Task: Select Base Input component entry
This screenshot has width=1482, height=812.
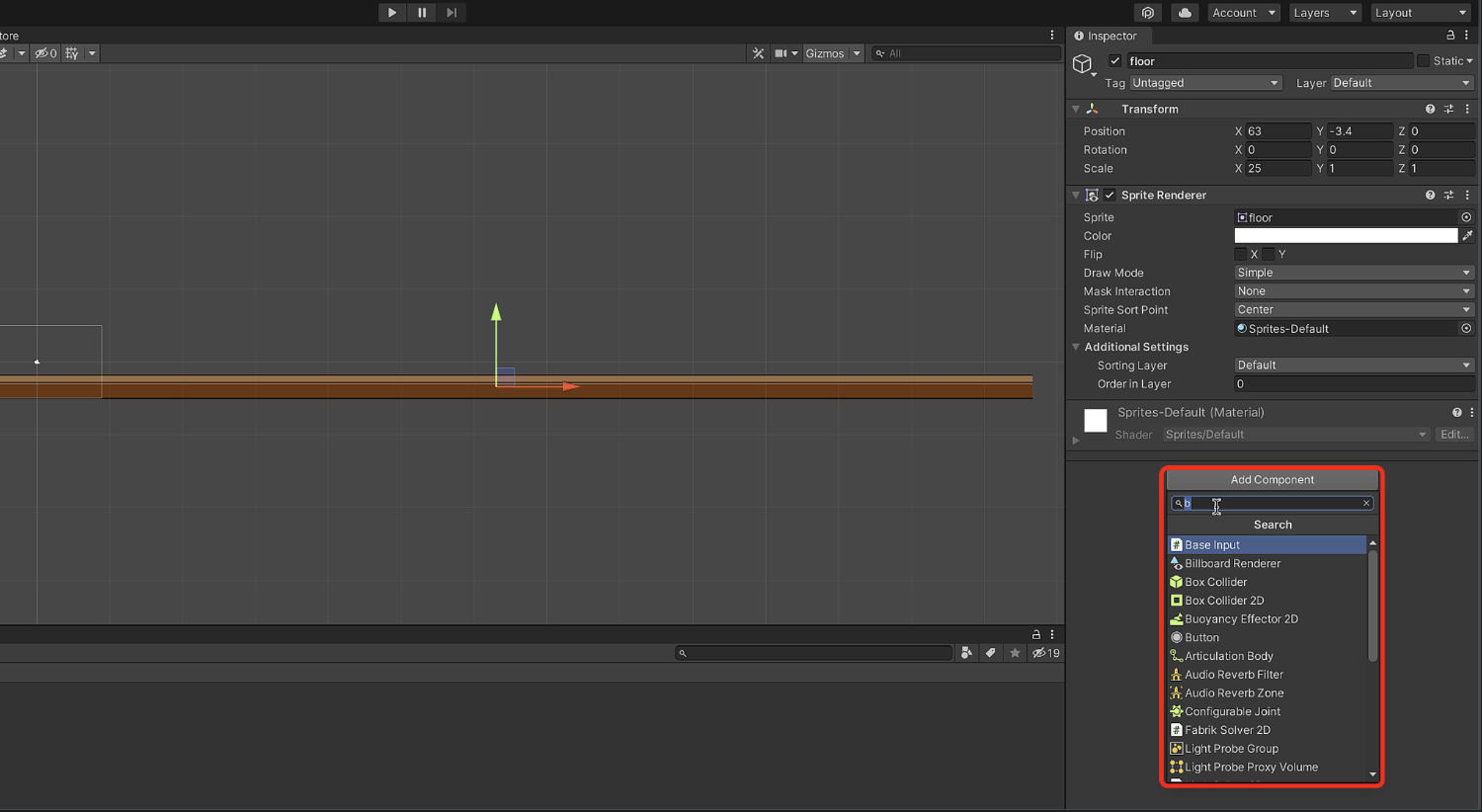Action: point(1268,545)
